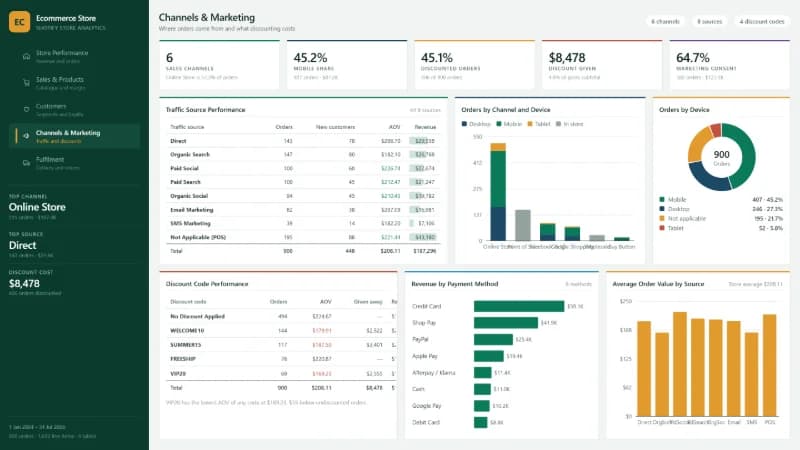Click the Traffic source column header
Image resolution: width=800 pixels, height=450 pixels.
click(187, 127)
